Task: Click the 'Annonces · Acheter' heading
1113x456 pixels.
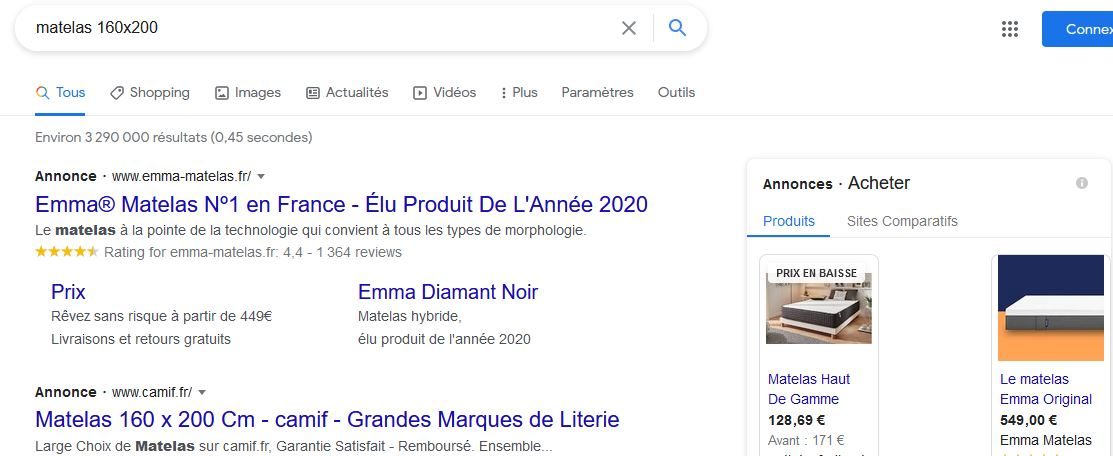Action: pos(836,183)
